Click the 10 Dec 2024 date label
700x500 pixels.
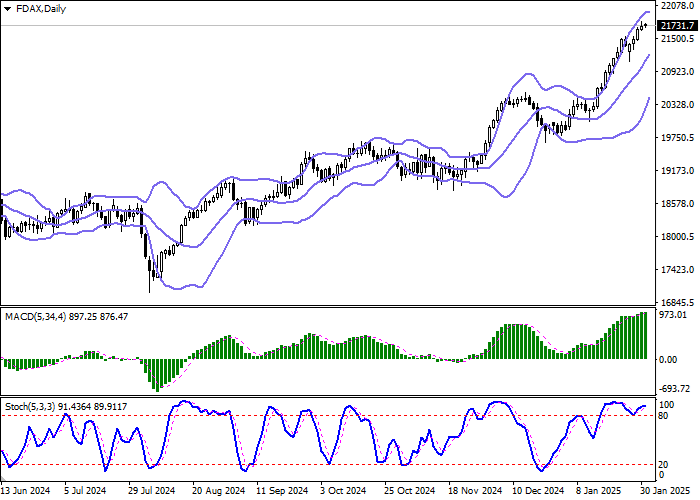point(536,491)
